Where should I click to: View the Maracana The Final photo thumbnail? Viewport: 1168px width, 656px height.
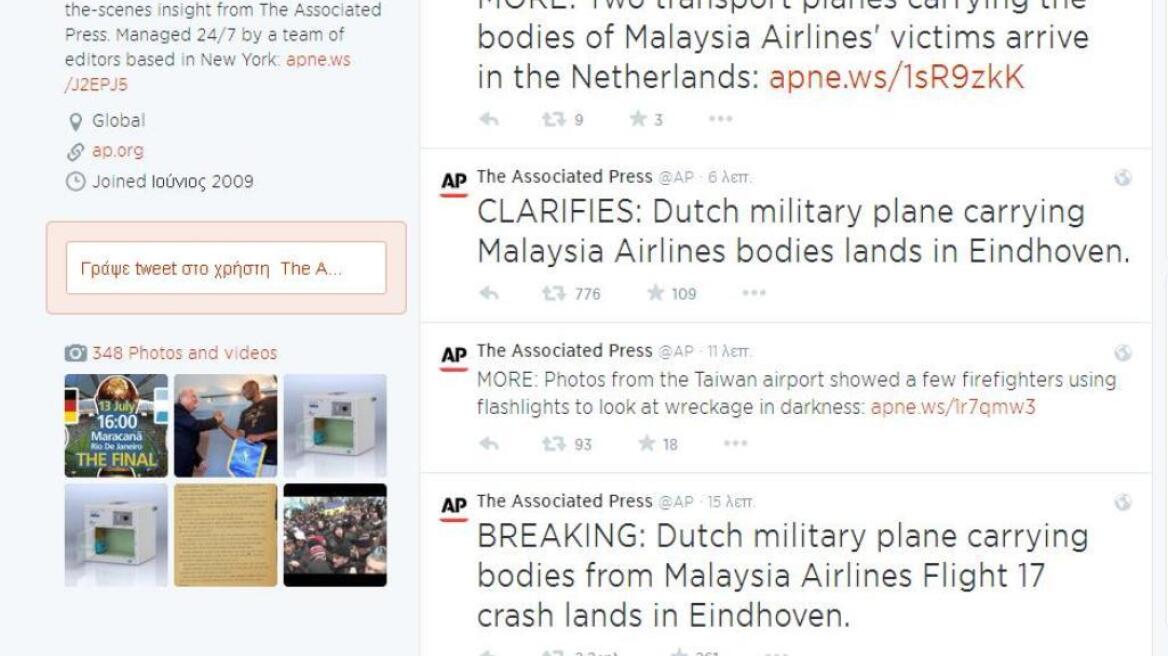[116, 425]
